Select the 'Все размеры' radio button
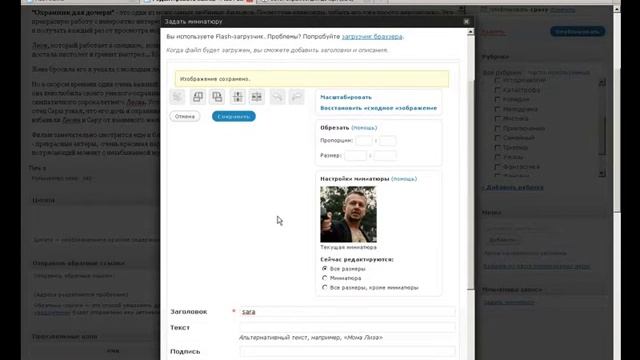 (324, 269)
